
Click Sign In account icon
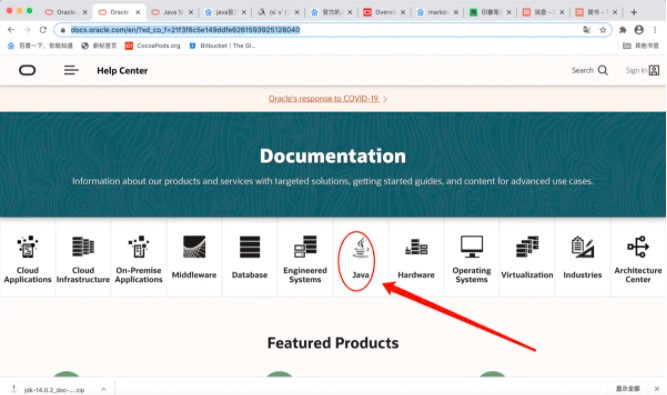(x=654, y=70)
